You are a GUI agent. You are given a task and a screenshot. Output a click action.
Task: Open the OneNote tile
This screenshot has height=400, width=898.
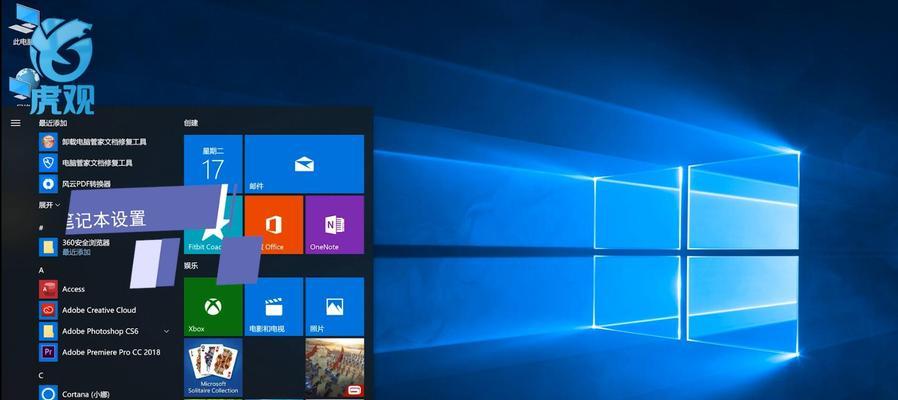coord(334,225)
